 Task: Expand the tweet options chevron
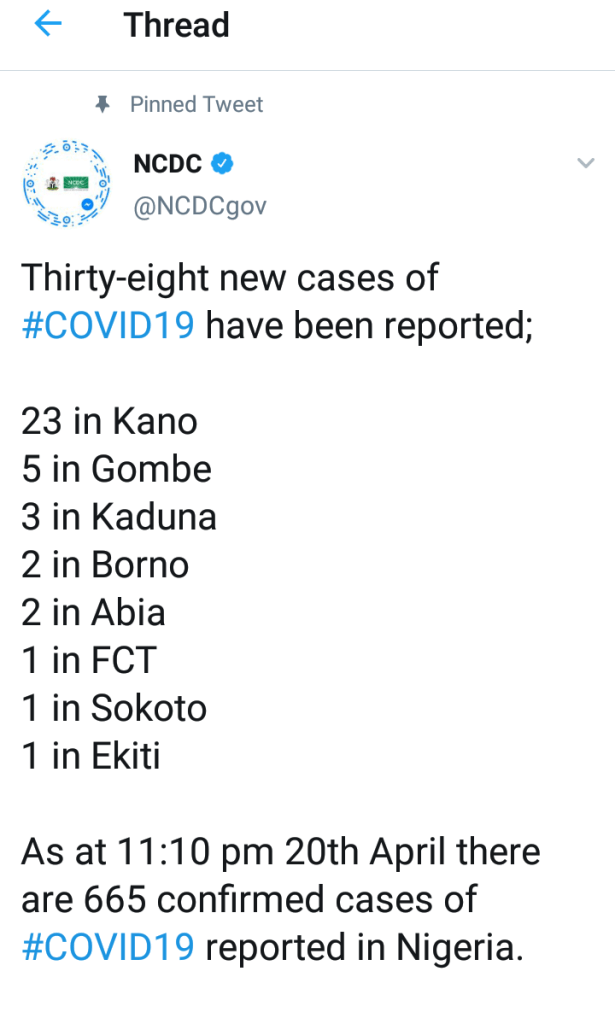pos(585,163)
